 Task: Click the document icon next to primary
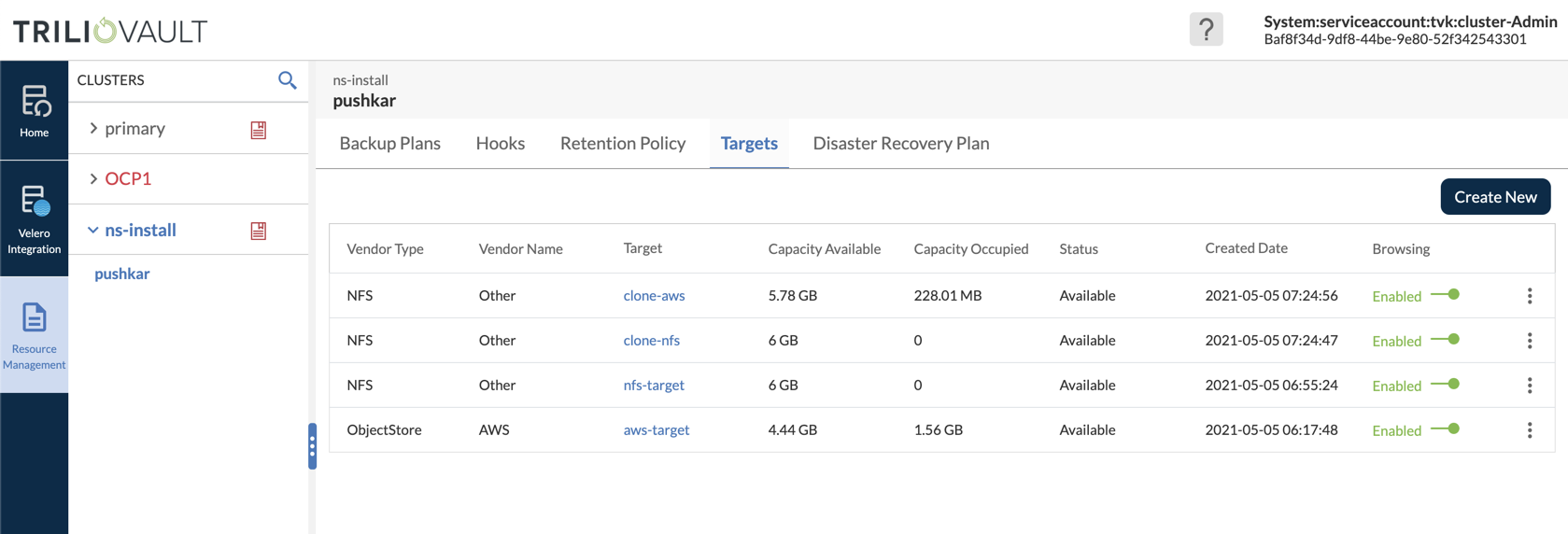[259, 130]
